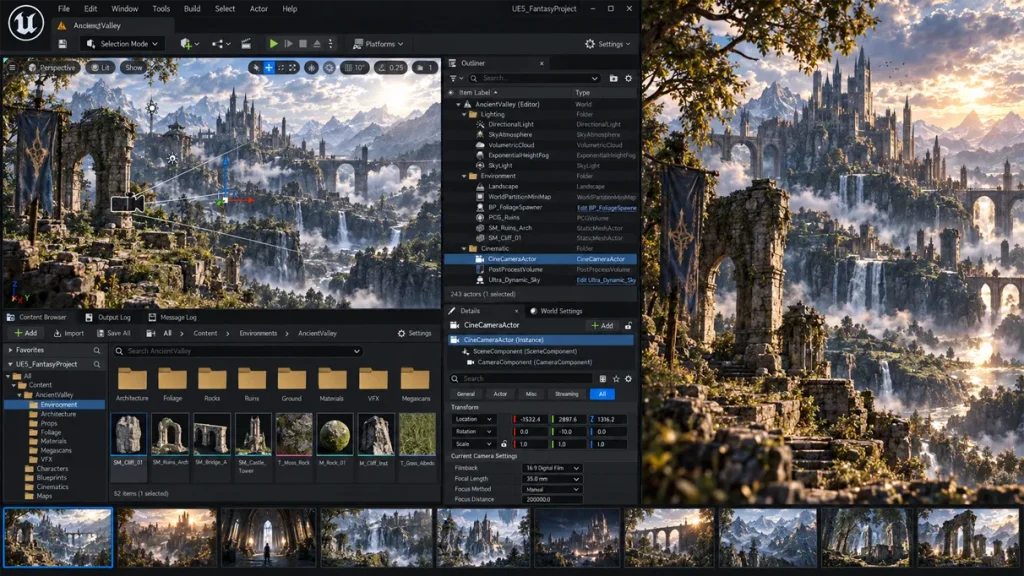
Task: Click the Focus Distance value field
Action: tap(551, 500)
